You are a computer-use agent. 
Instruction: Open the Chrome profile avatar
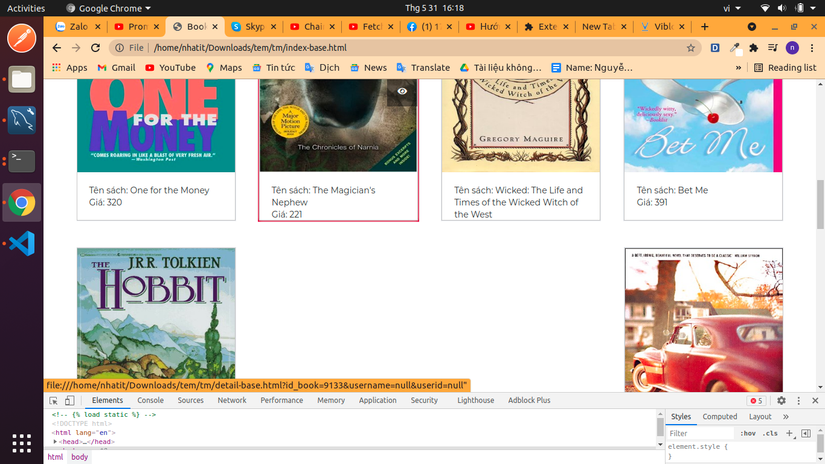(x=792, y=48)
